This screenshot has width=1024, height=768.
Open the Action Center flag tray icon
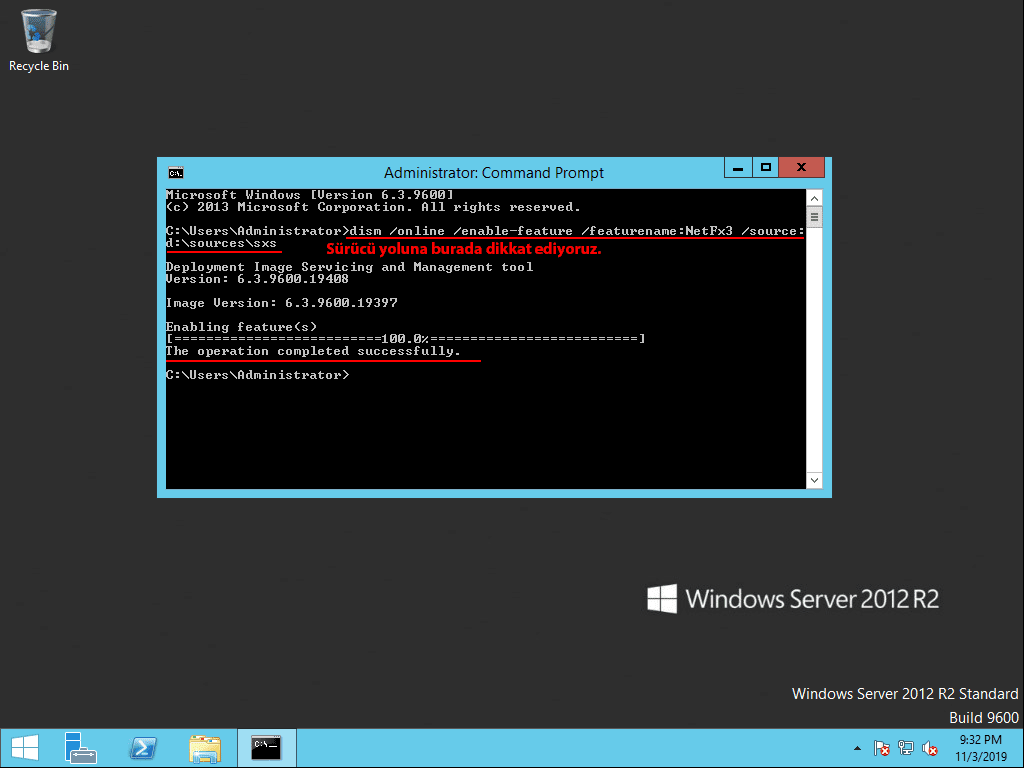pyautogui.click(x=881, y=748)
